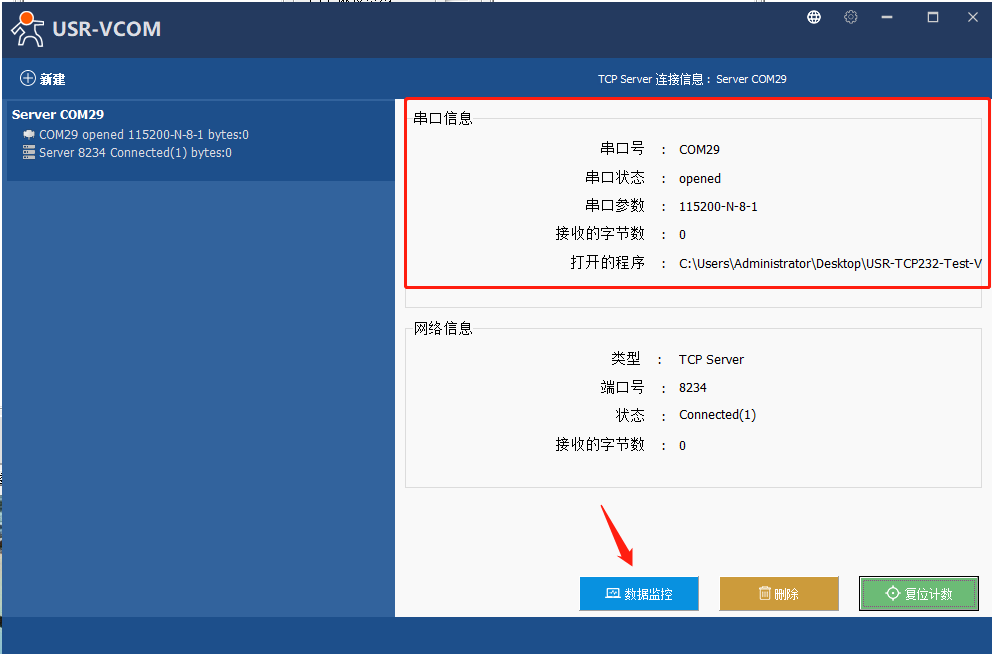Click the Connected(1) value next to 状态
This screenshot has width=992, height=654.
coord(717,415)
